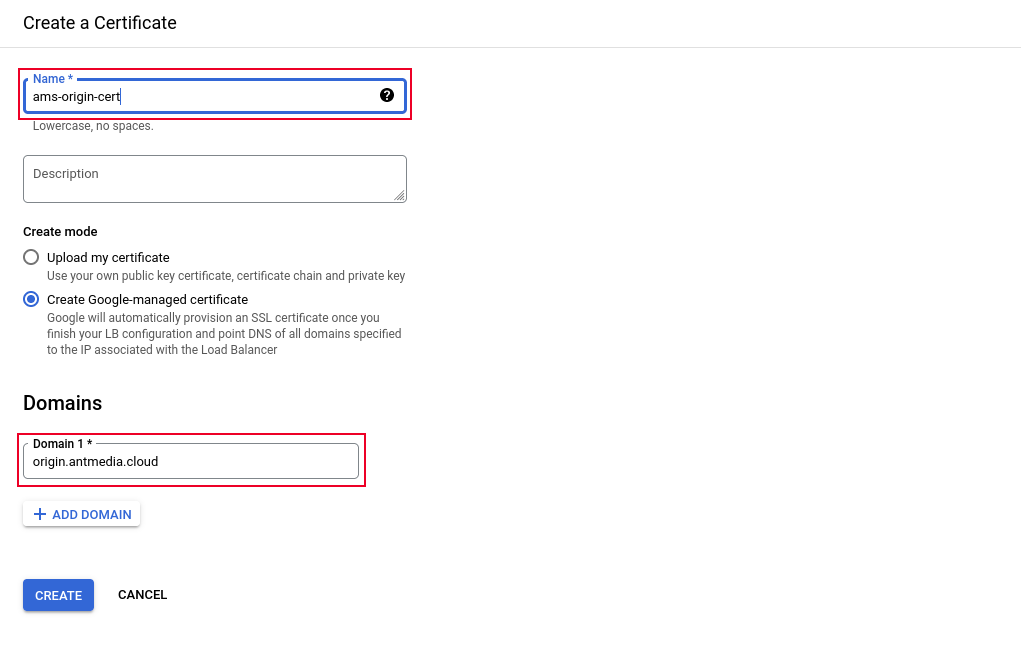1021x657 pixels.
Task: Click into the Description text area
Action: [215, 179]
